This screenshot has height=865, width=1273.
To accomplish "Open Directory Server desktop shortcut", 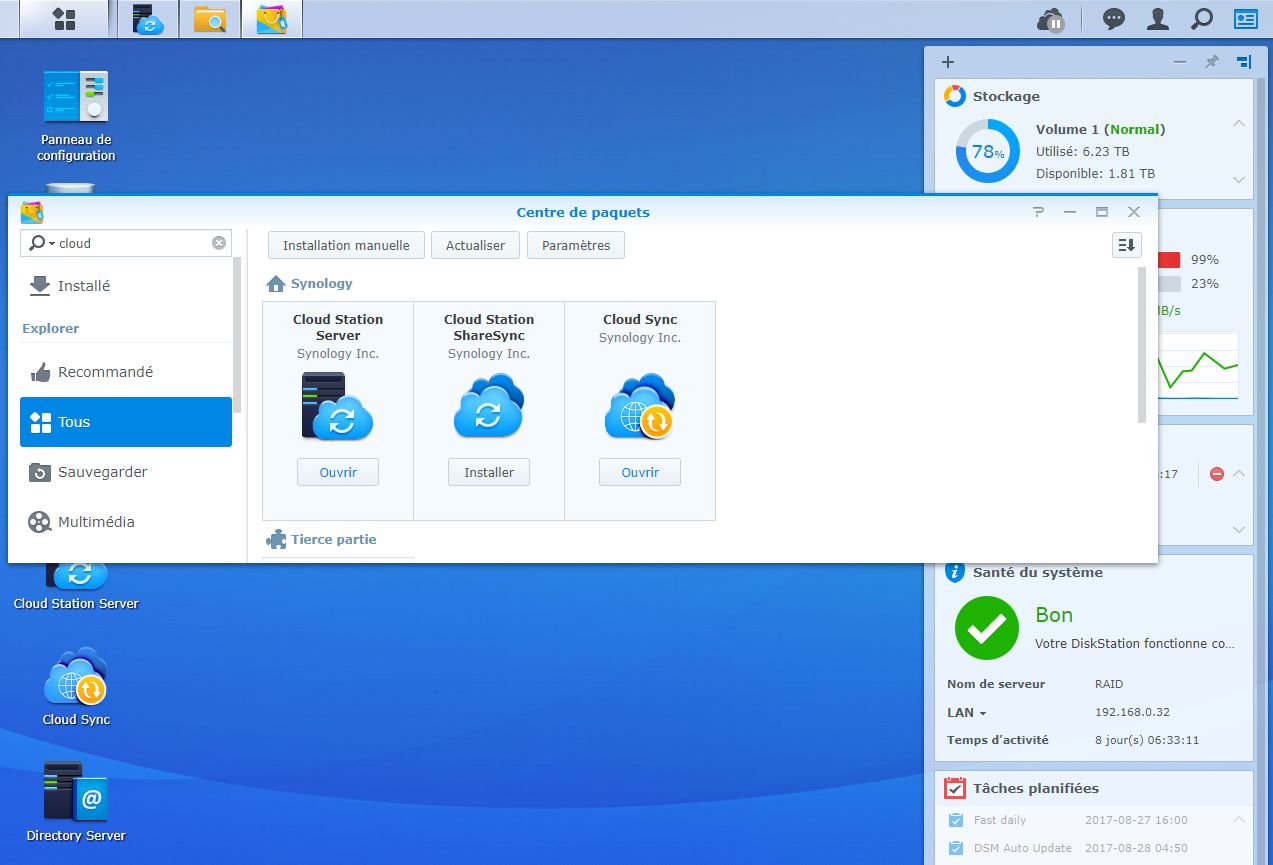I will (x=76, y=803).
